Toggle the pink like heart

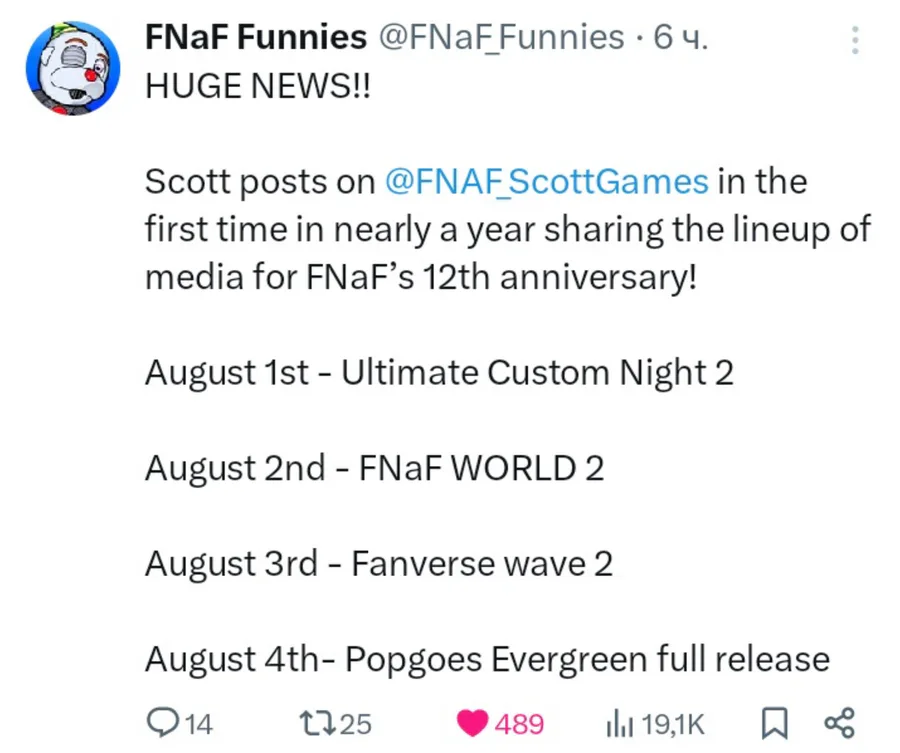coord(472,723)
